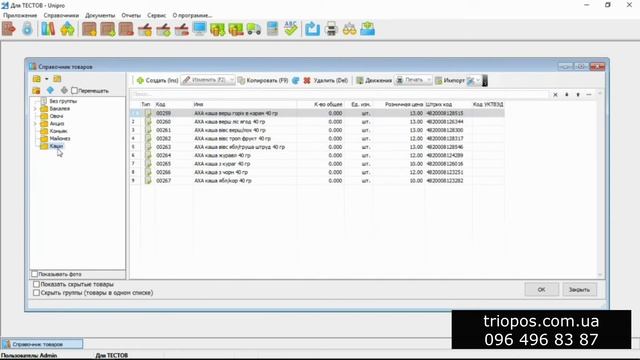The image size is (640, 360).
Task: Click the brown box with red minus icon
Action: [126, 29]
